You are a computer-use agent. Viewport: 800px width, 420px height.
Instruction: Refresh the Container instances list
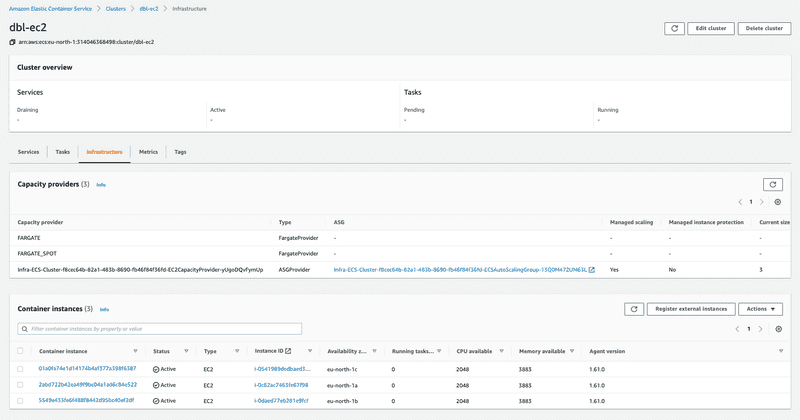pyautogui.click(x=633, y=310)
